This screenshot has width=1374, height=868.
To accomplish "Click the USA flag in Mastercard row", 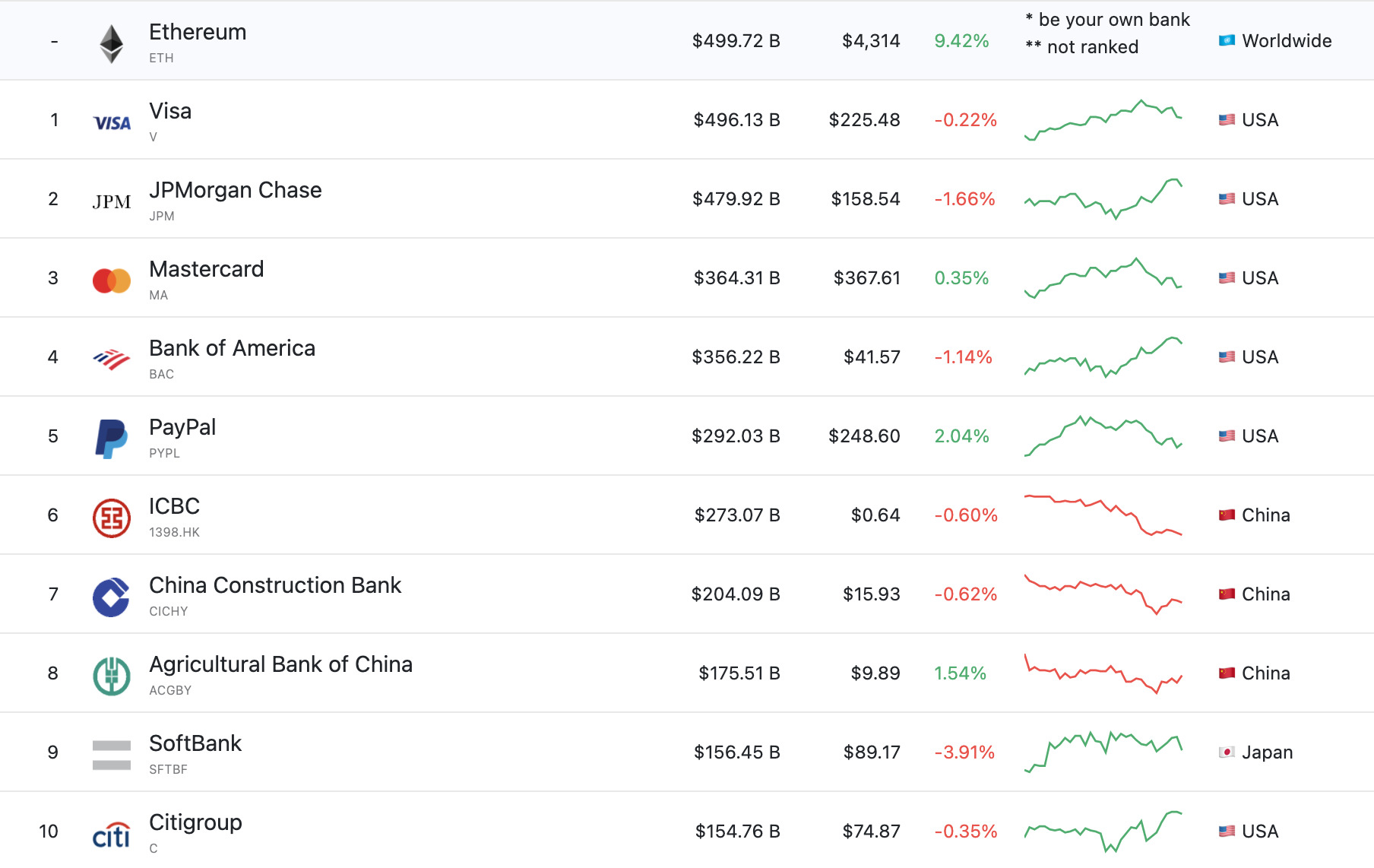I will [1227, 277].
